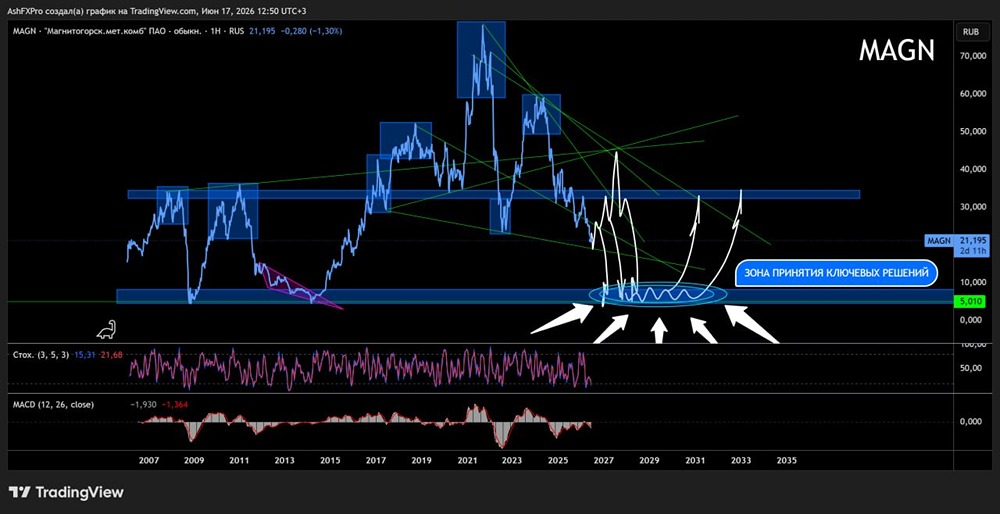Click the TradingView logo at the bottom
The width and height of the screenshot is (1000, 514).
[x=66, y=492]
